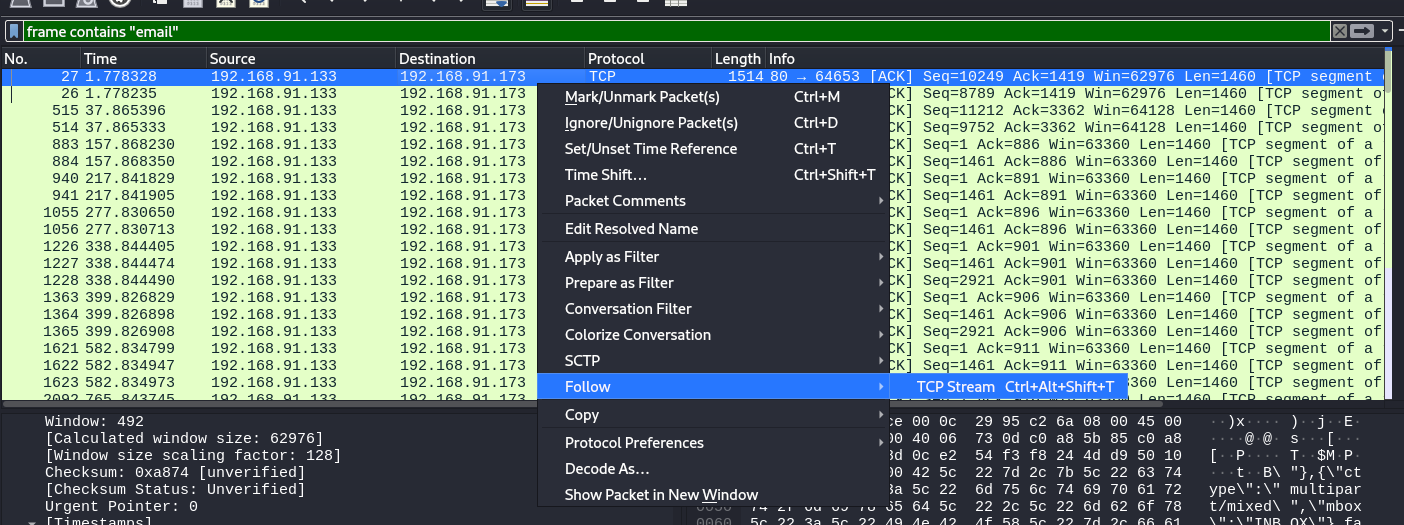The height and width of the screenshot is (525, 1404).
Task: Select Mark/Unmark Packet(s) menu entry
Action: click(642, 97)
